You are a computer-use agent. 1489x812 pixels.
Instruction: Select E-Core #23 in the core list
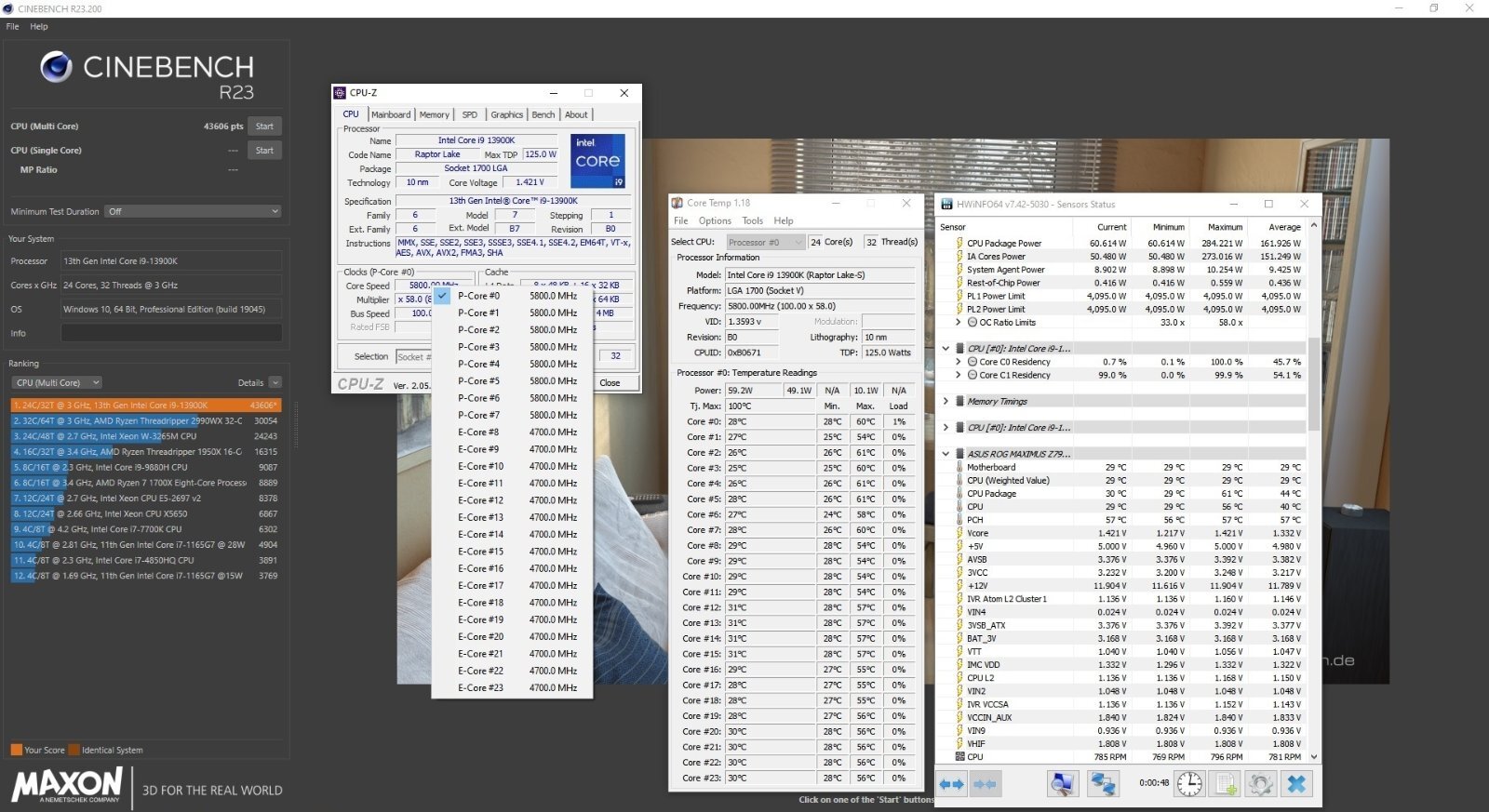pyautogui.click(x=513, y=687)
